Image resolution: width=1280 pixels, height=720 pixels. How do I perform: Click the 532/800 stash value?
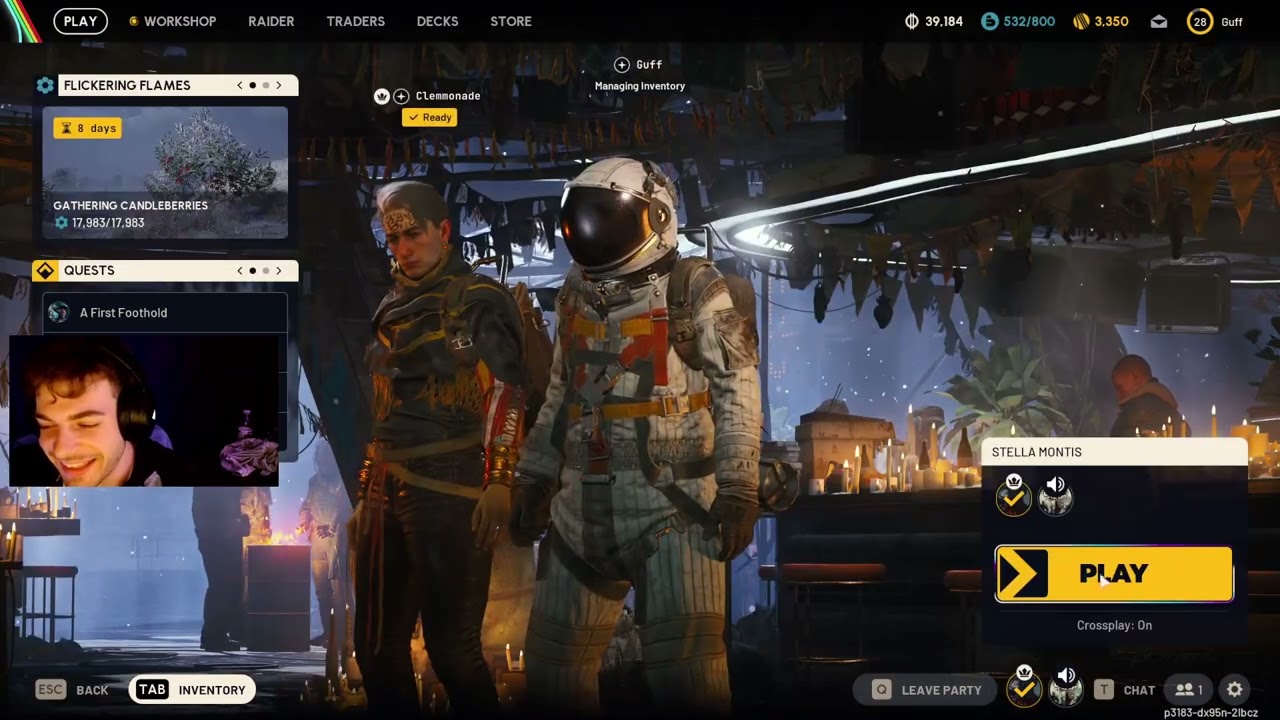[1029, 21]
